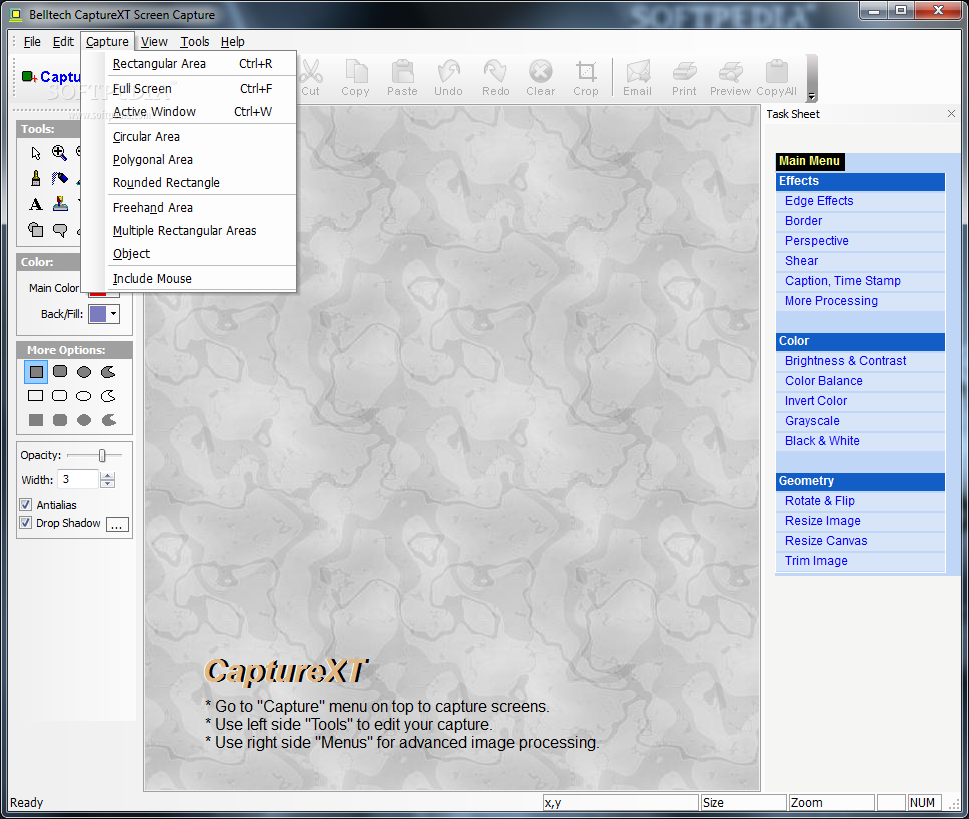Open Rotate & Flip link

click(819, 501)
